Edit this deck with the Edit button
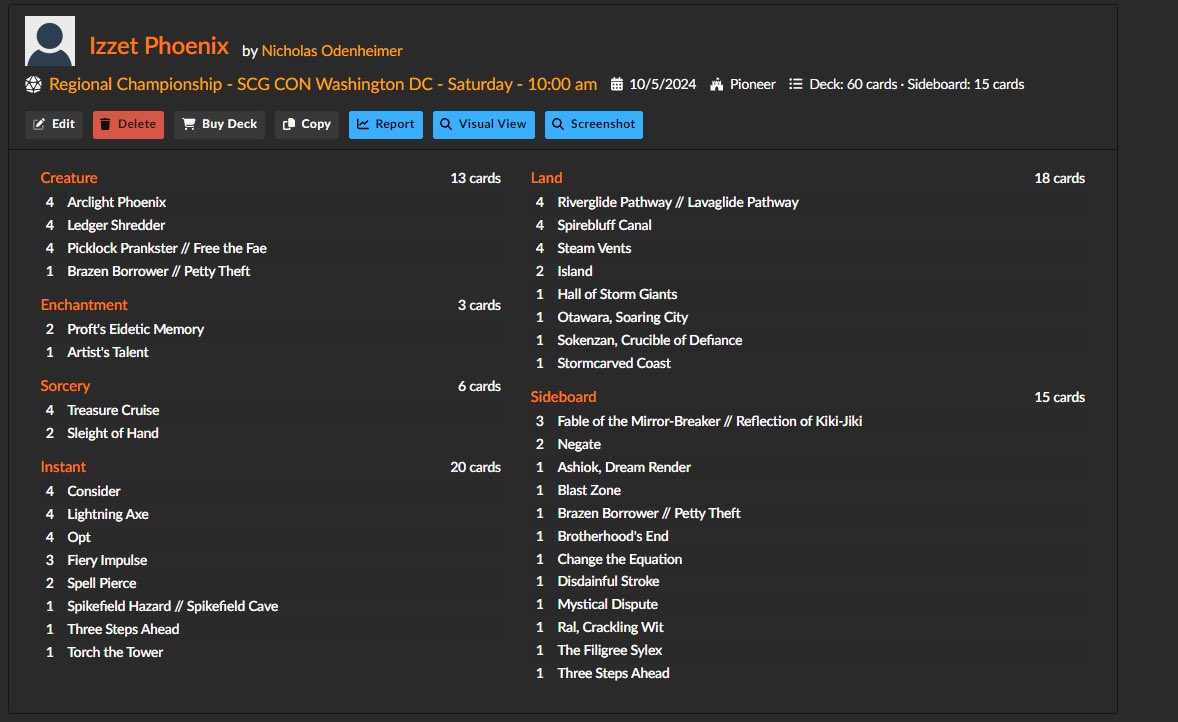 54,124
